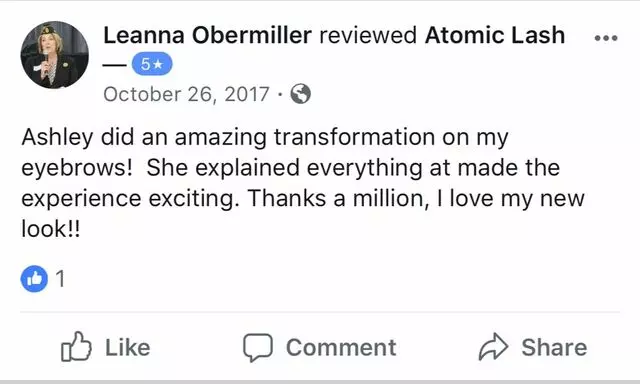The image size is (640, 384).
Task: Open Leanna Obermiller's profile picture
Action: (x=54, y=55)
